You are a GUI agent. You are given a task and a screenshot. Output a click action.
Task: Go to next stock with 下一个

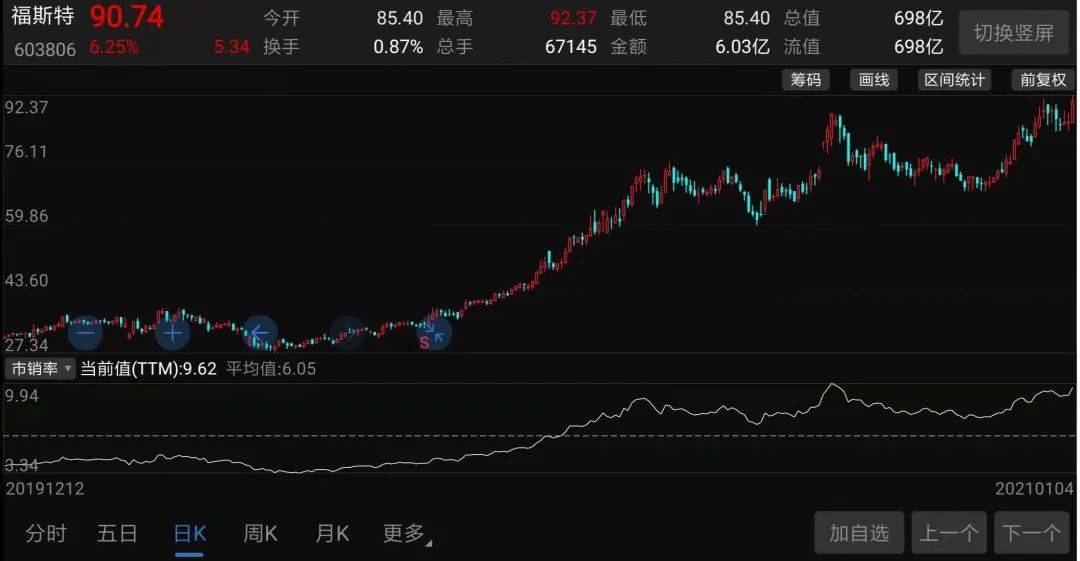click(x=1031, y=533)
